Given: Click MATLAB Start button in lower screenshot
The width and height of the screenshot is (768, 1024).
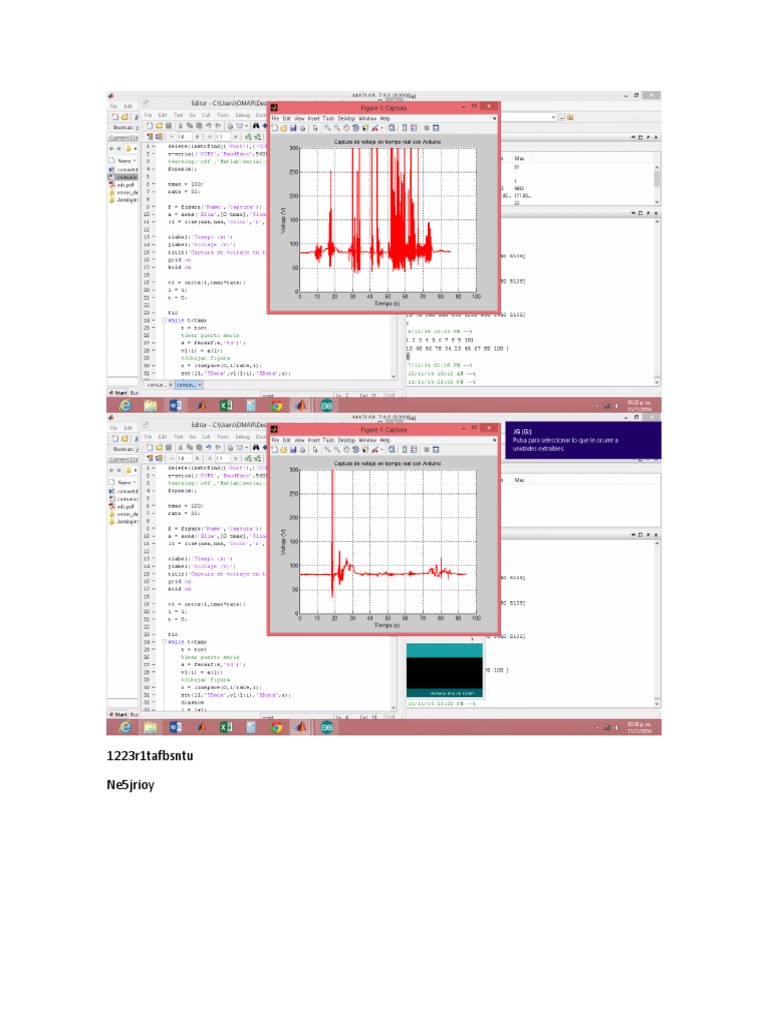Looking at the screenshot, I should tap(118, 714).
